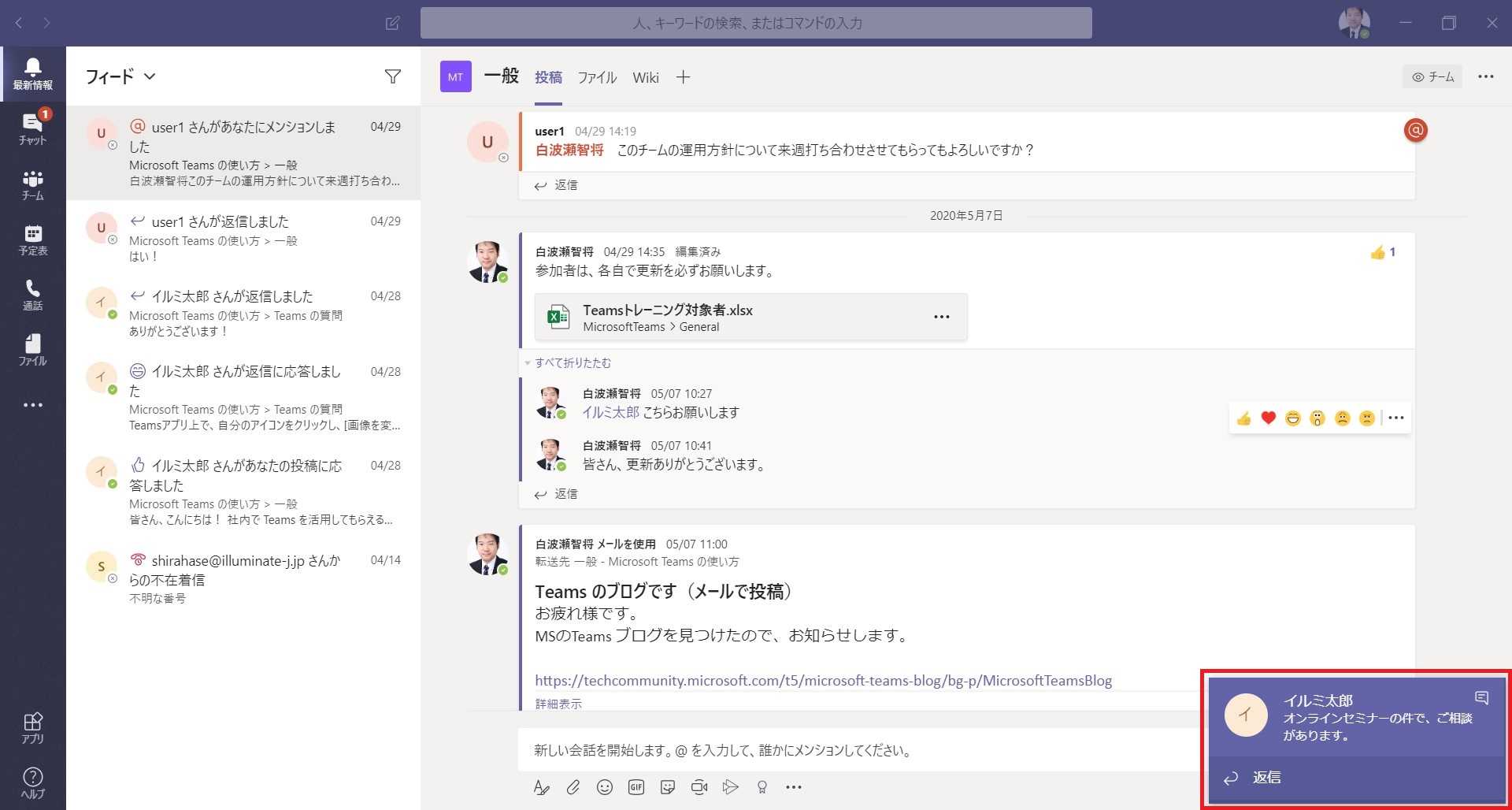Screen dimensions: 1512x810
Task: Click the search and command box
Action: (x=756, y=23)
